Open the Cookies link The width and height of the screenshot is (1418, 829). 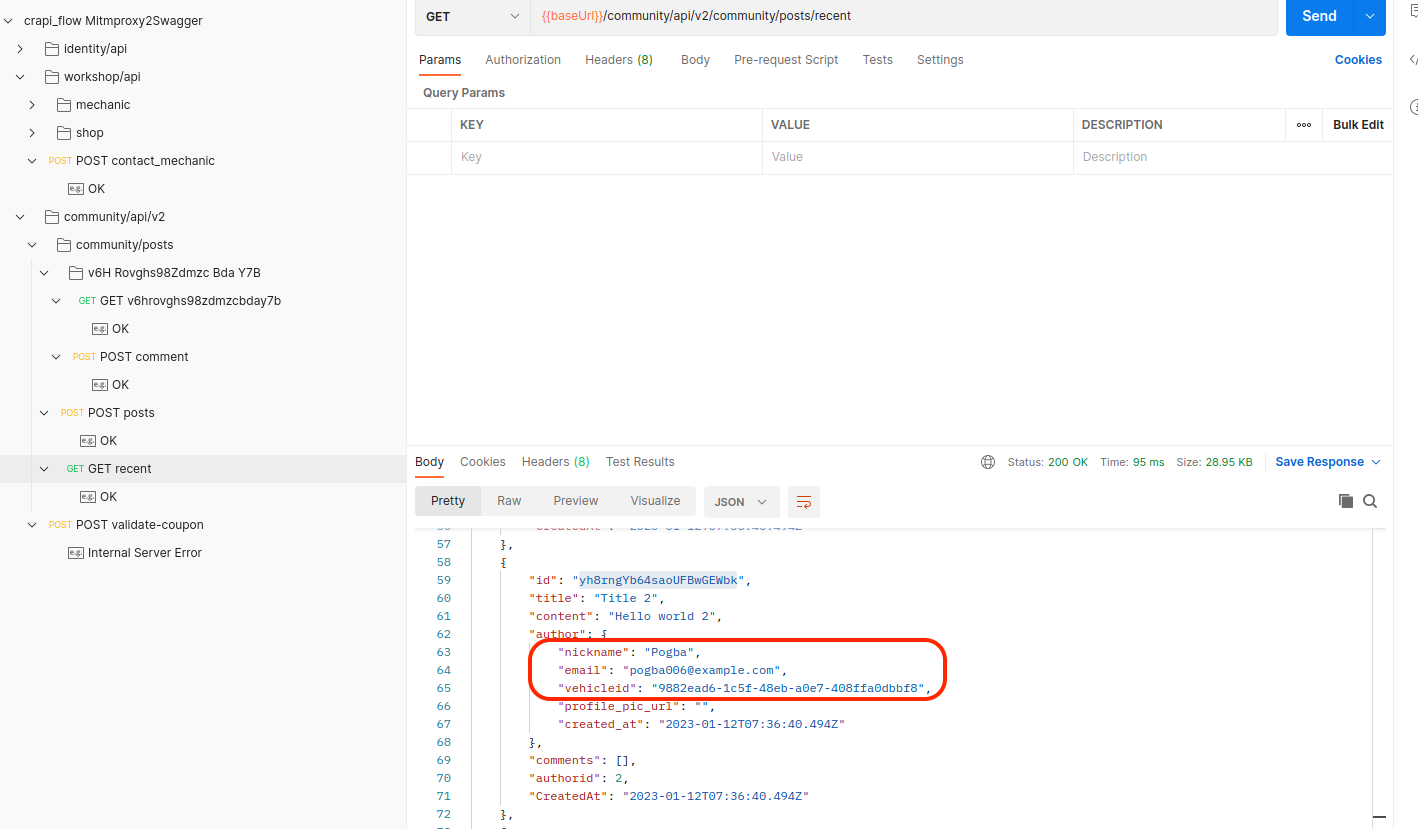(1358, 60)
